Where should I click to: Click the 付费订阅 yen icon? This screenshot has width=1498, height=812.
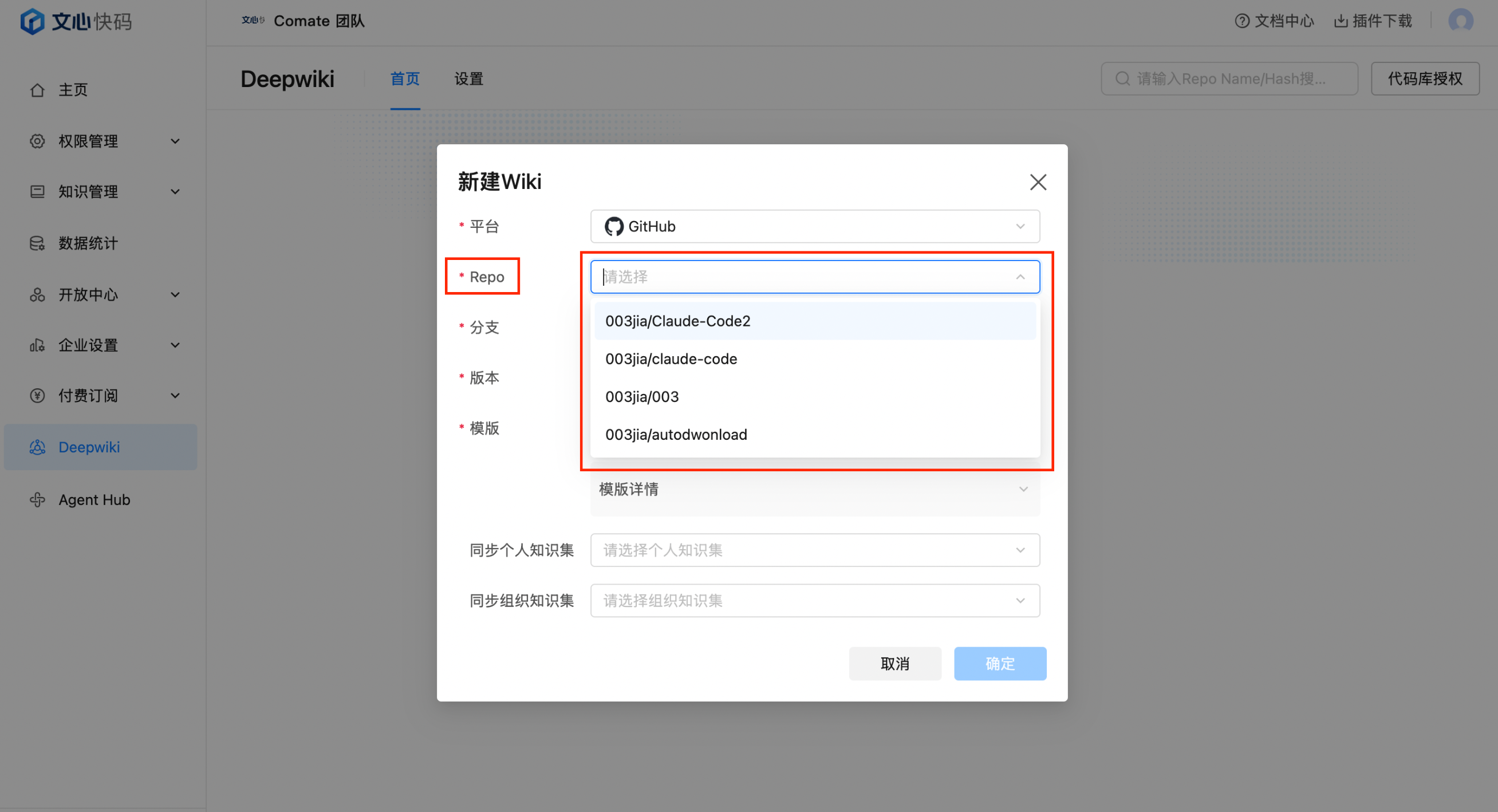[x=37, y=396]
